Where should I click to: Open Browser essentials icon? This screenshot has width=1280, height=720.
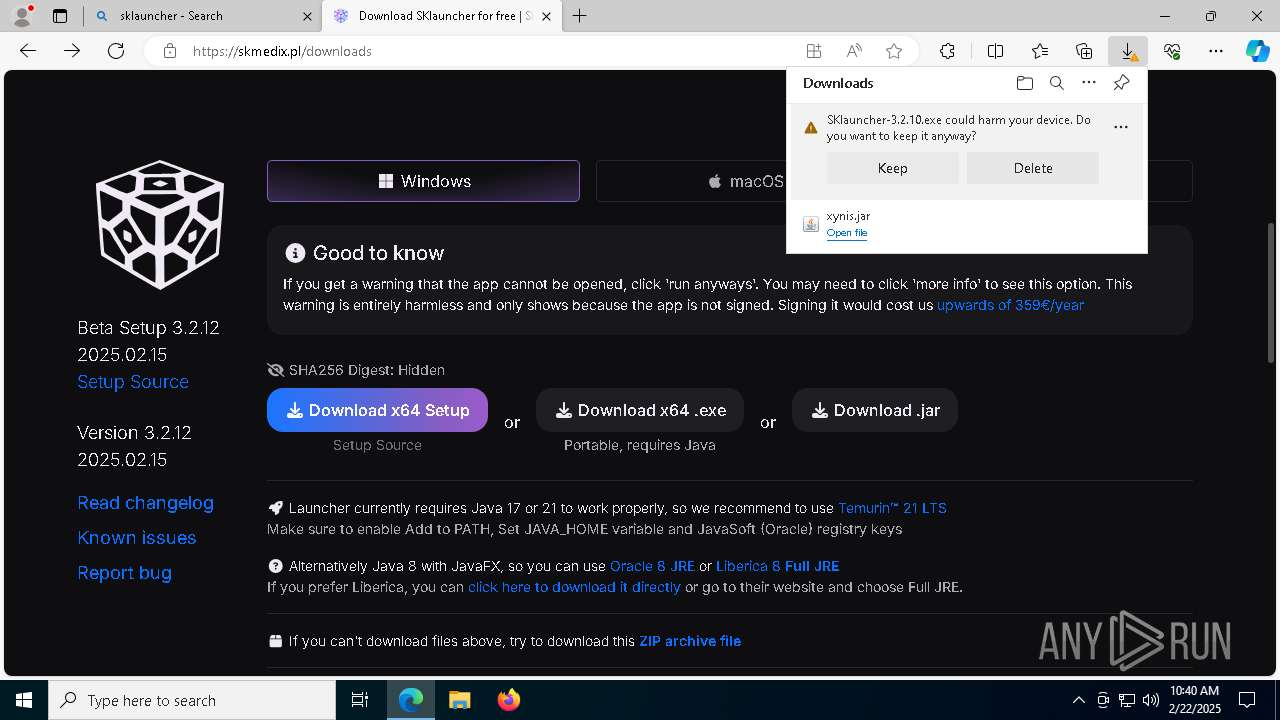click(x=1172, y=51)
